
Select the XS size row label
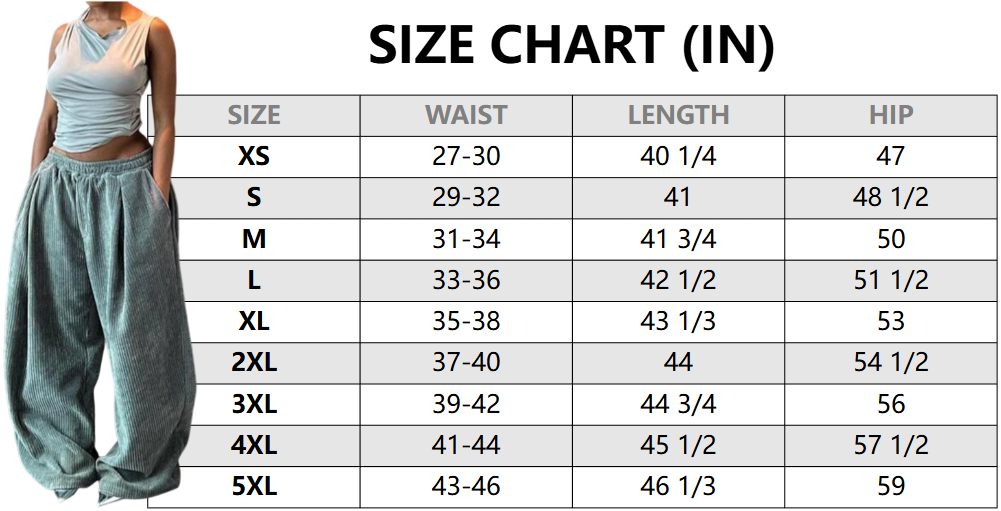pos(254,156)
